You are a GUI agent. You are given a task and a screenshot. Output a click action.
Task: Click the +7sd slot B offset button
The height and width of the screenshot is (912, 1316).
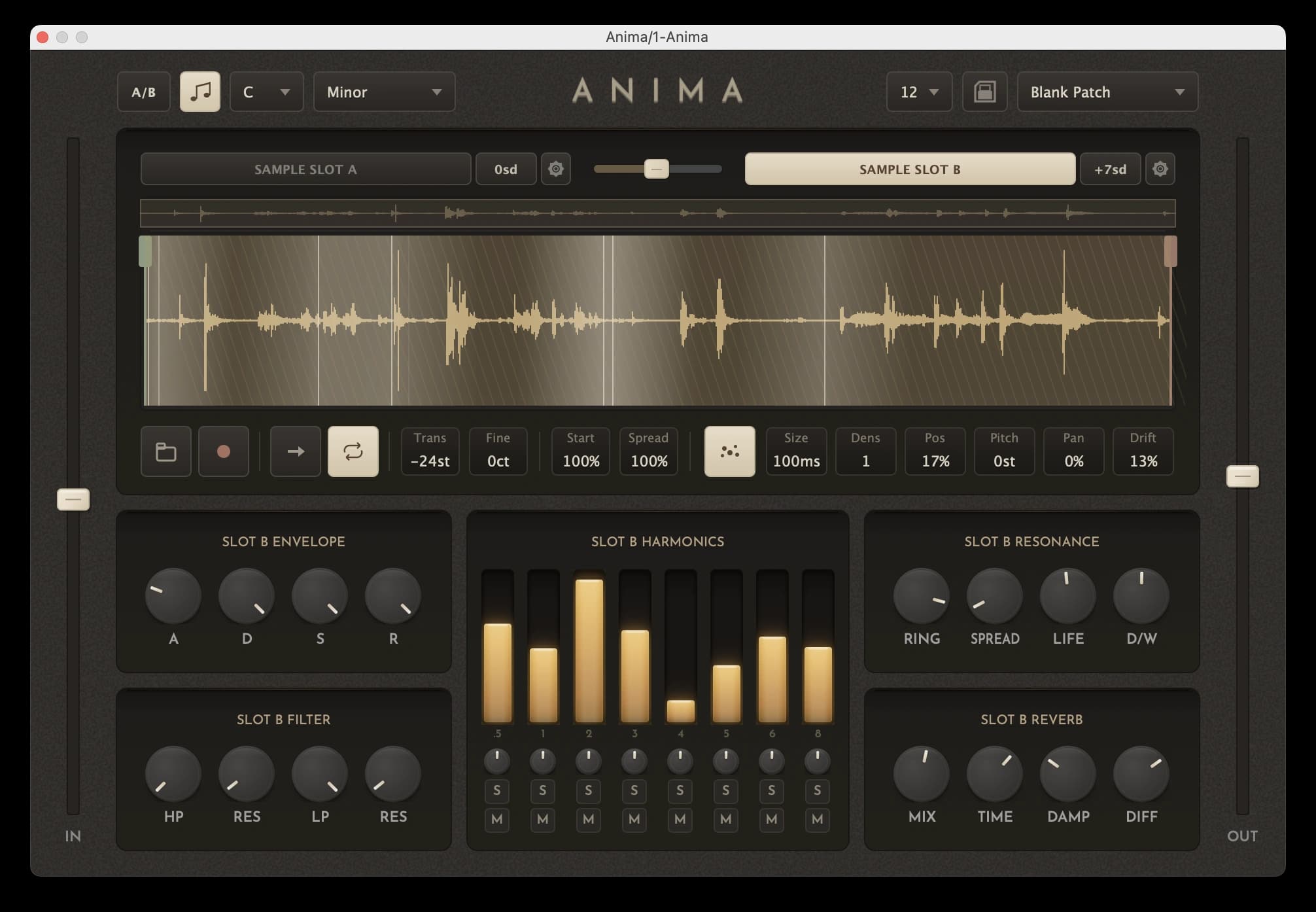1111,169
